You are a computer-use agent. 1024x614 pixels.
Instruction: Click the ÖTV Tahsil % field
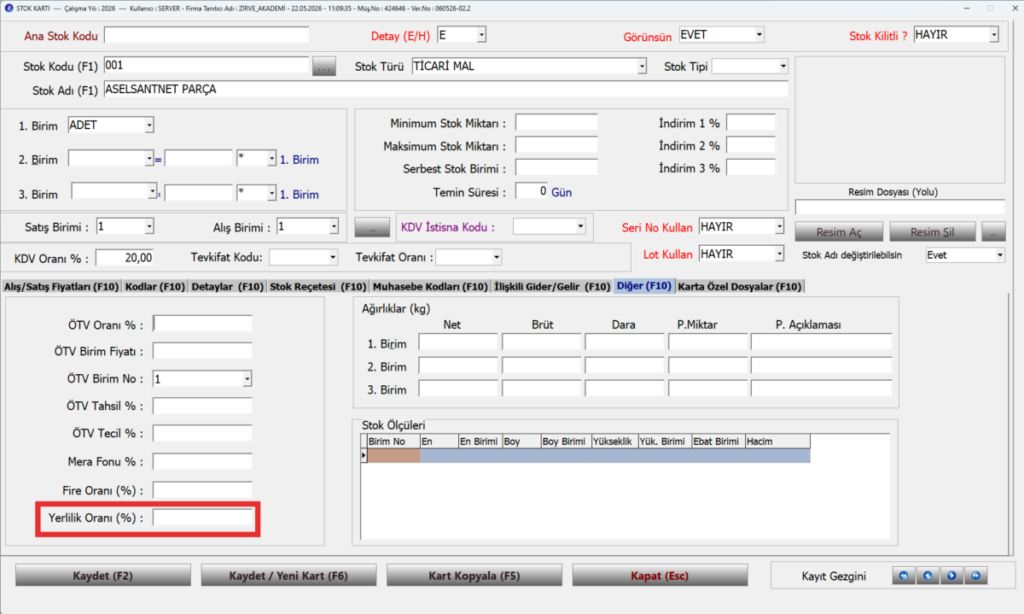point(202,406)
